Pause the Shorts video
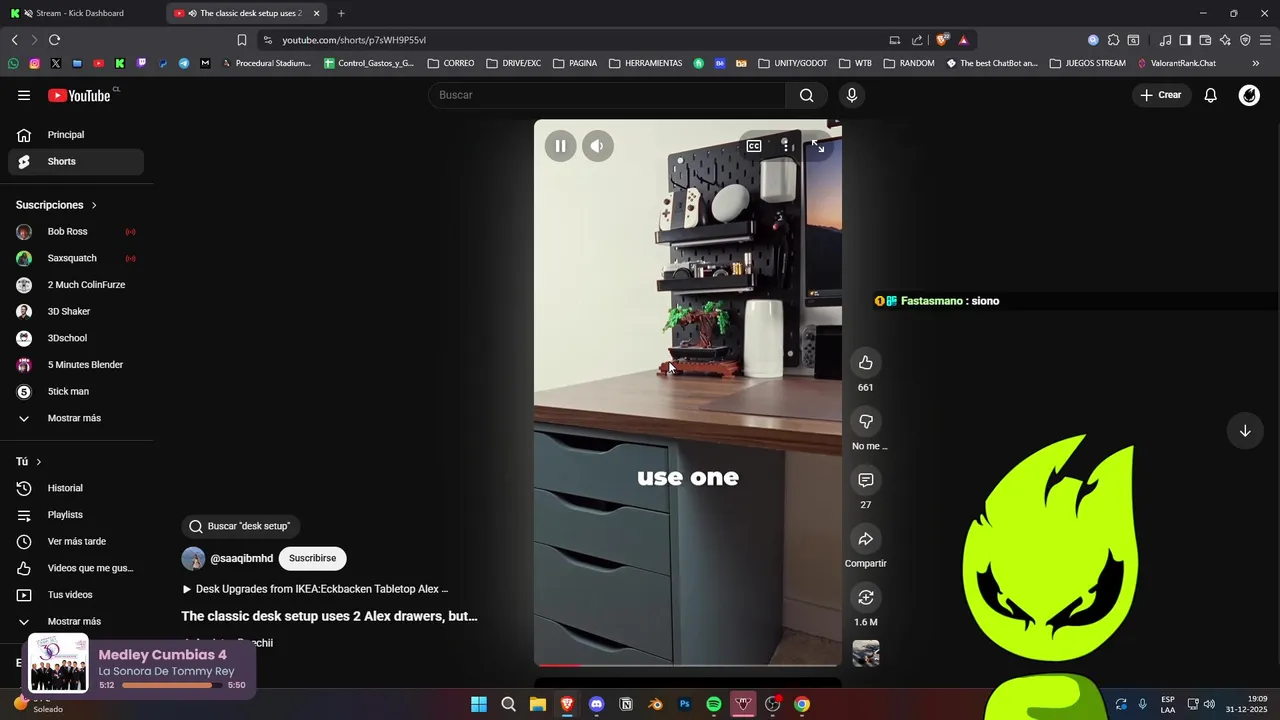 tap(560, 146)
